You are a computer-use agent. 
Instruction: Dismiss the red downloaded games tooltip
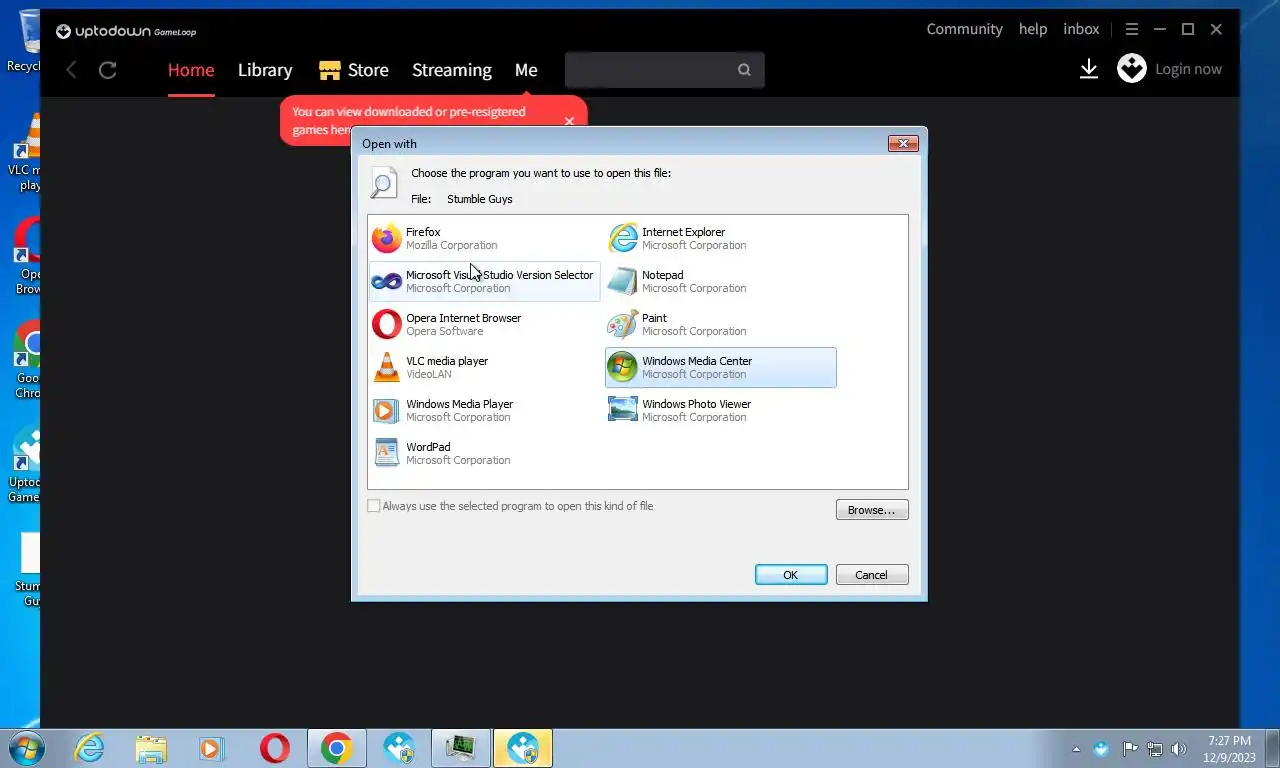(569, 121)
